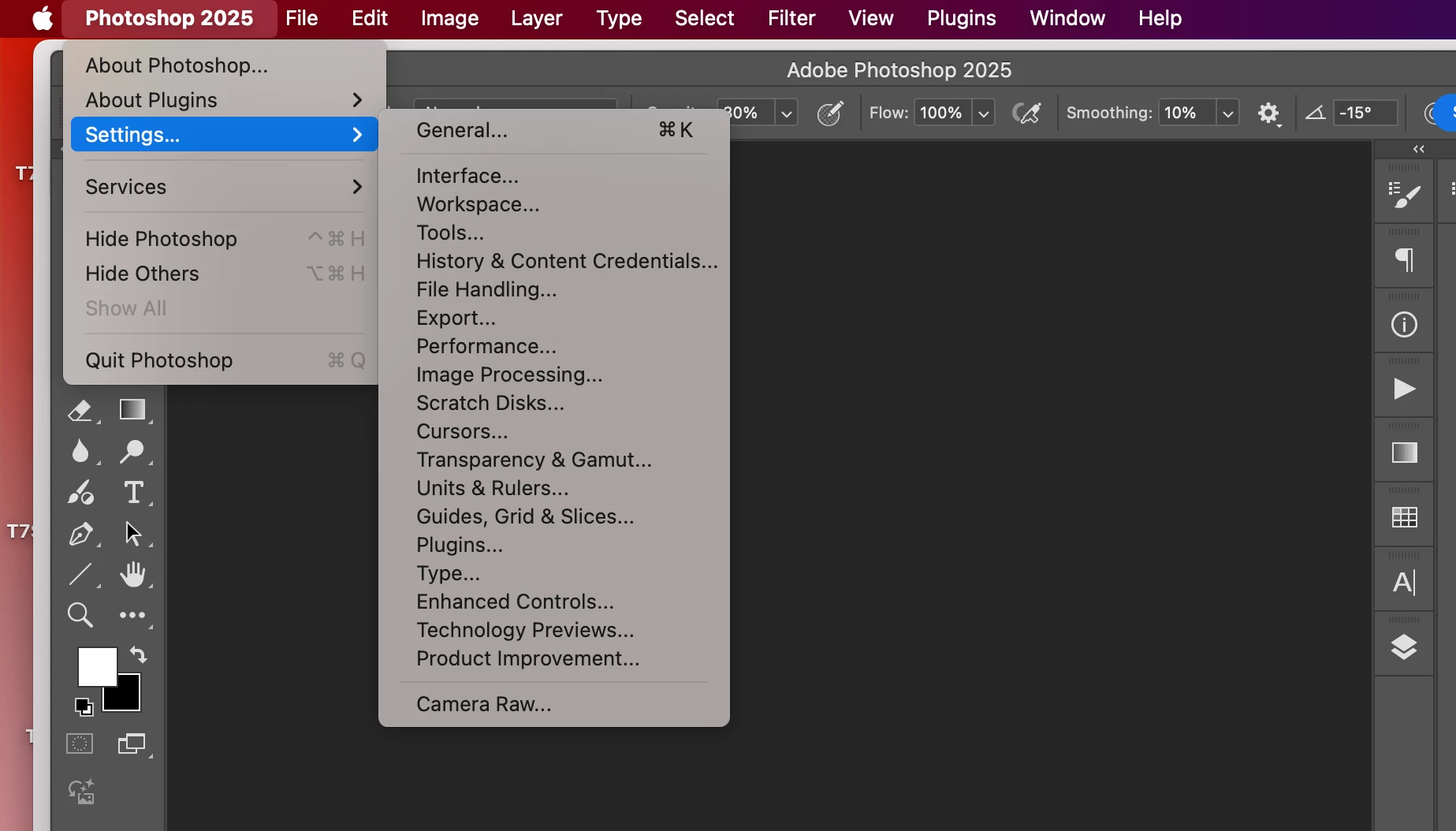Select the Blur tool droplet icon

[x=80, y=452]
